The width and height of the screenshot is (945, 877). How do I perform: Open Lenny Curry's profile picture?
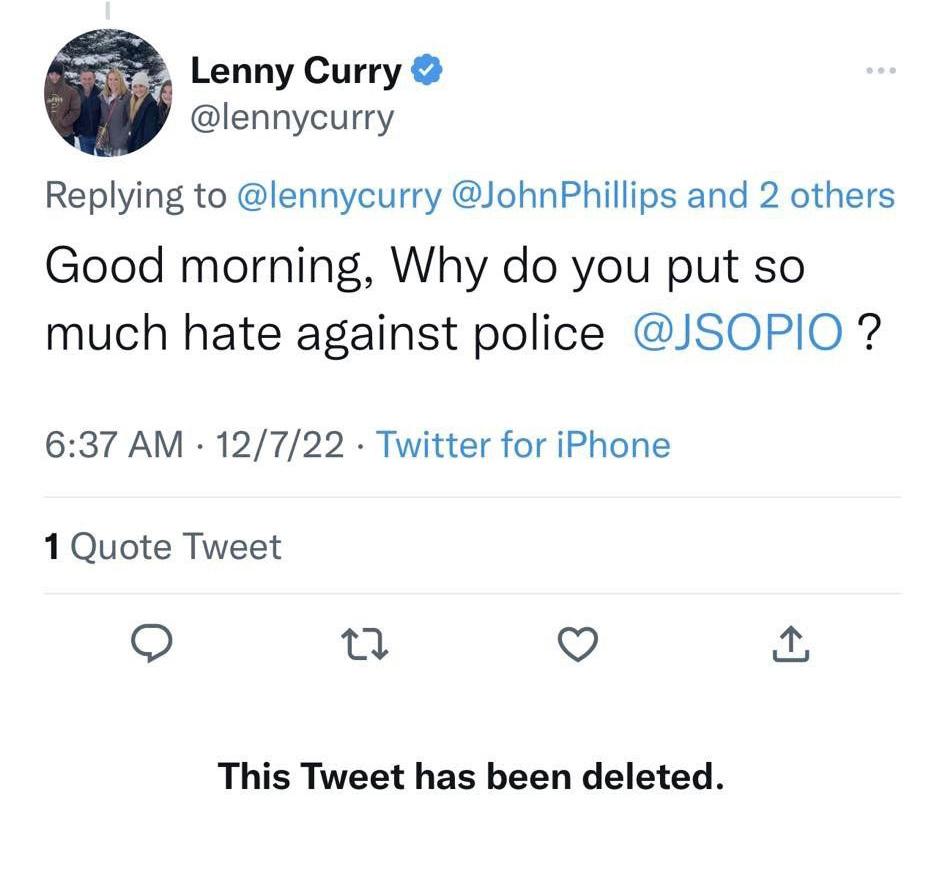108,92
